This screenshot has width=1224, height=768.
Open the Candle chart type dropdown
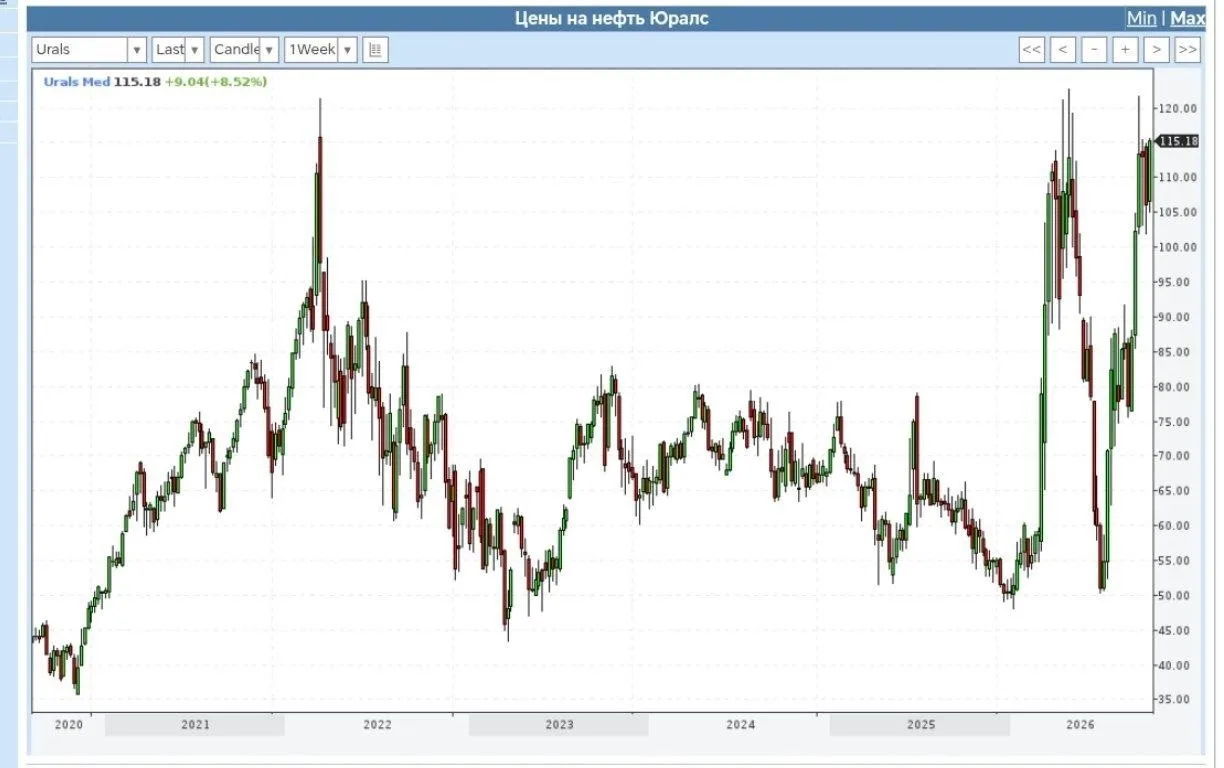click(x=244, y=49)
